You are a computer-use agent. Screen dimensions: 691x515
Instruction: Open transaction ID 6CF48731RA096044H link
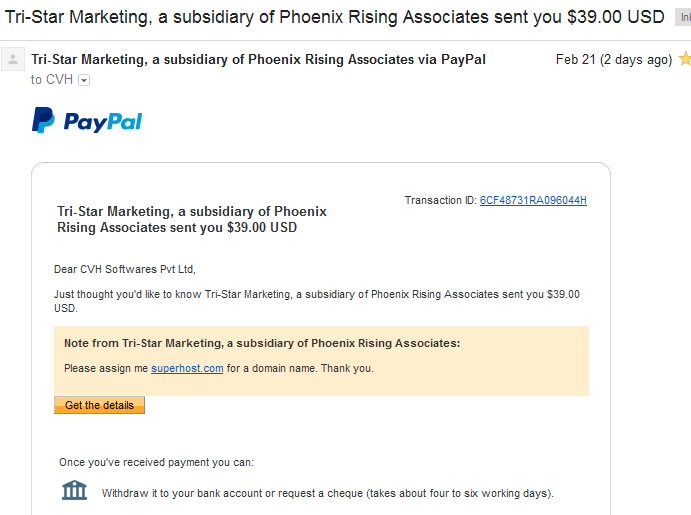533,200
